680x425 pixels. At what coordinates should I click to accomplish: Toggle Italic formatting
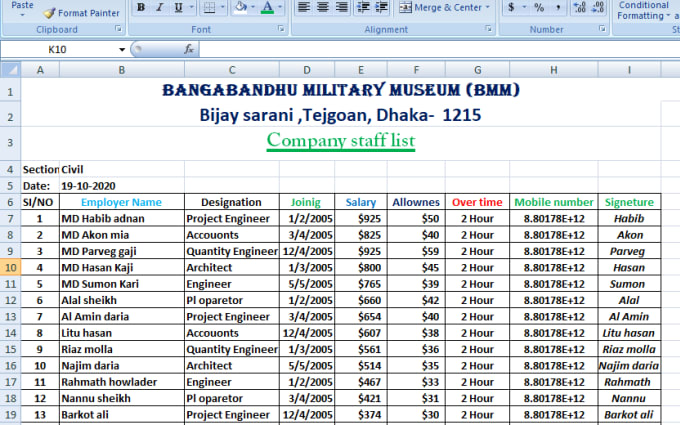click(x=160, y=7)
